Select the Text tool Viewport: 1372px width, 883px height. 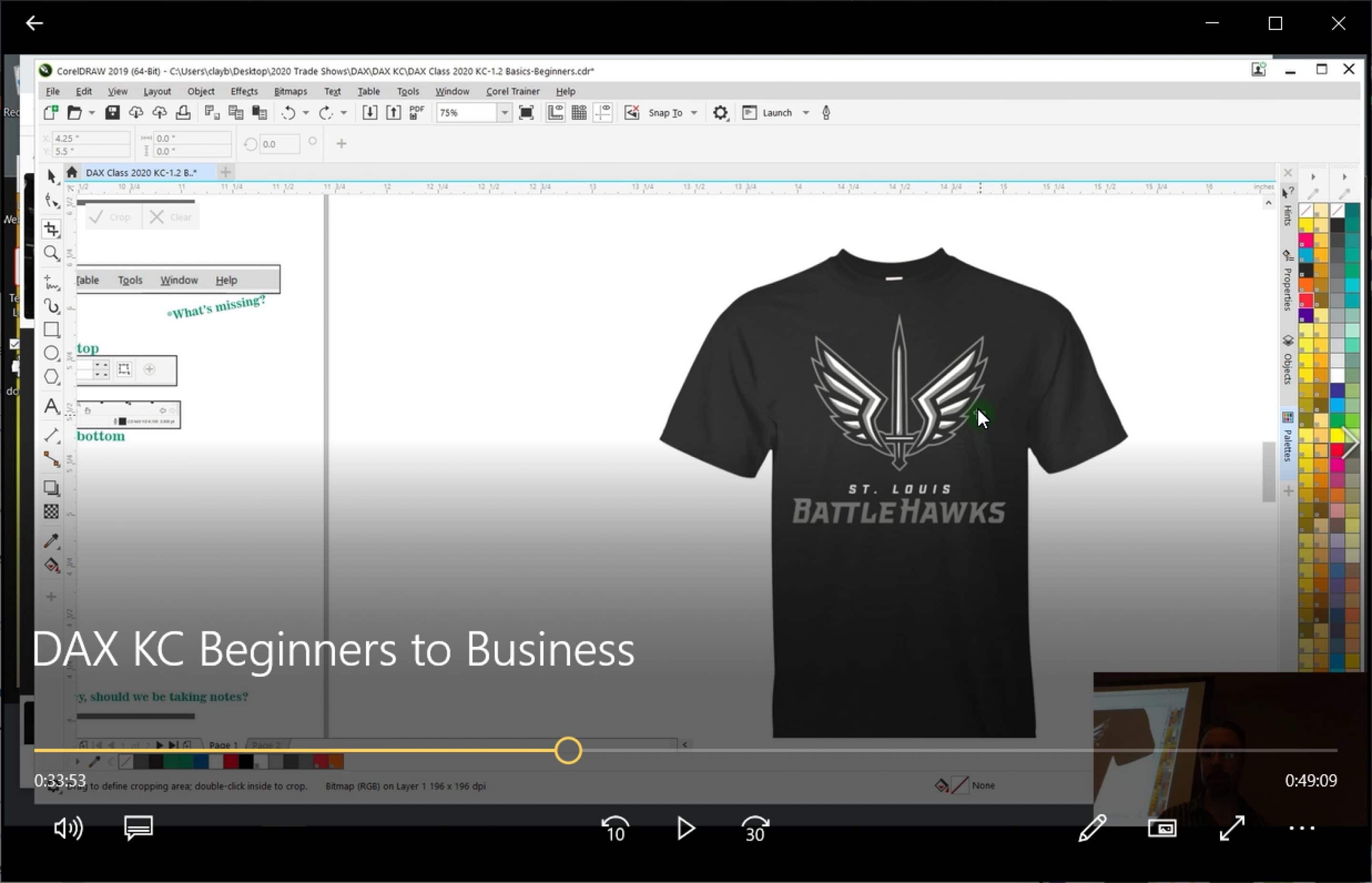51,406
